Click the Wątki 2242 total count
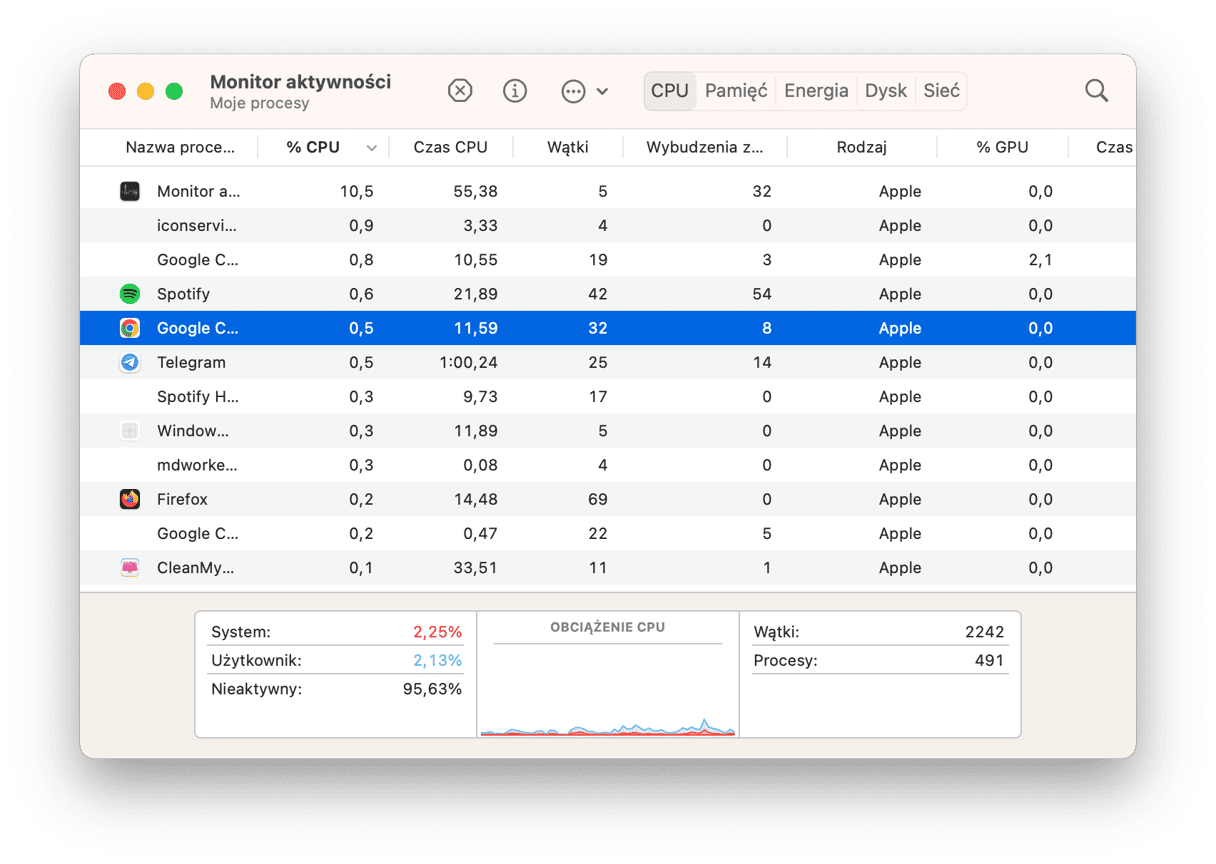The image size is (1216, 864). click(879, 632)
